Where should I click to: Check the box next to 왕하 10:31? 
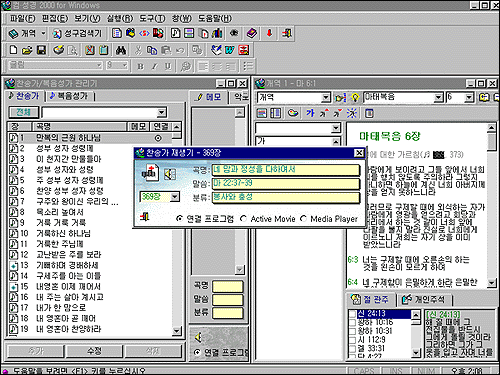[352, 331]
